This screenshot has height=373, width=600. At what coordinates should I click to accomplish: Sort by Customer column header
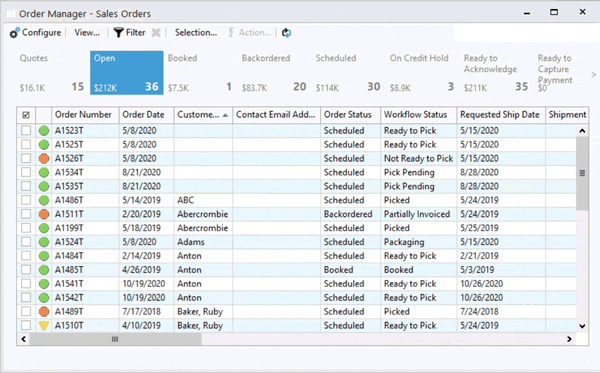pyautogui.click(x=203, y=115)
